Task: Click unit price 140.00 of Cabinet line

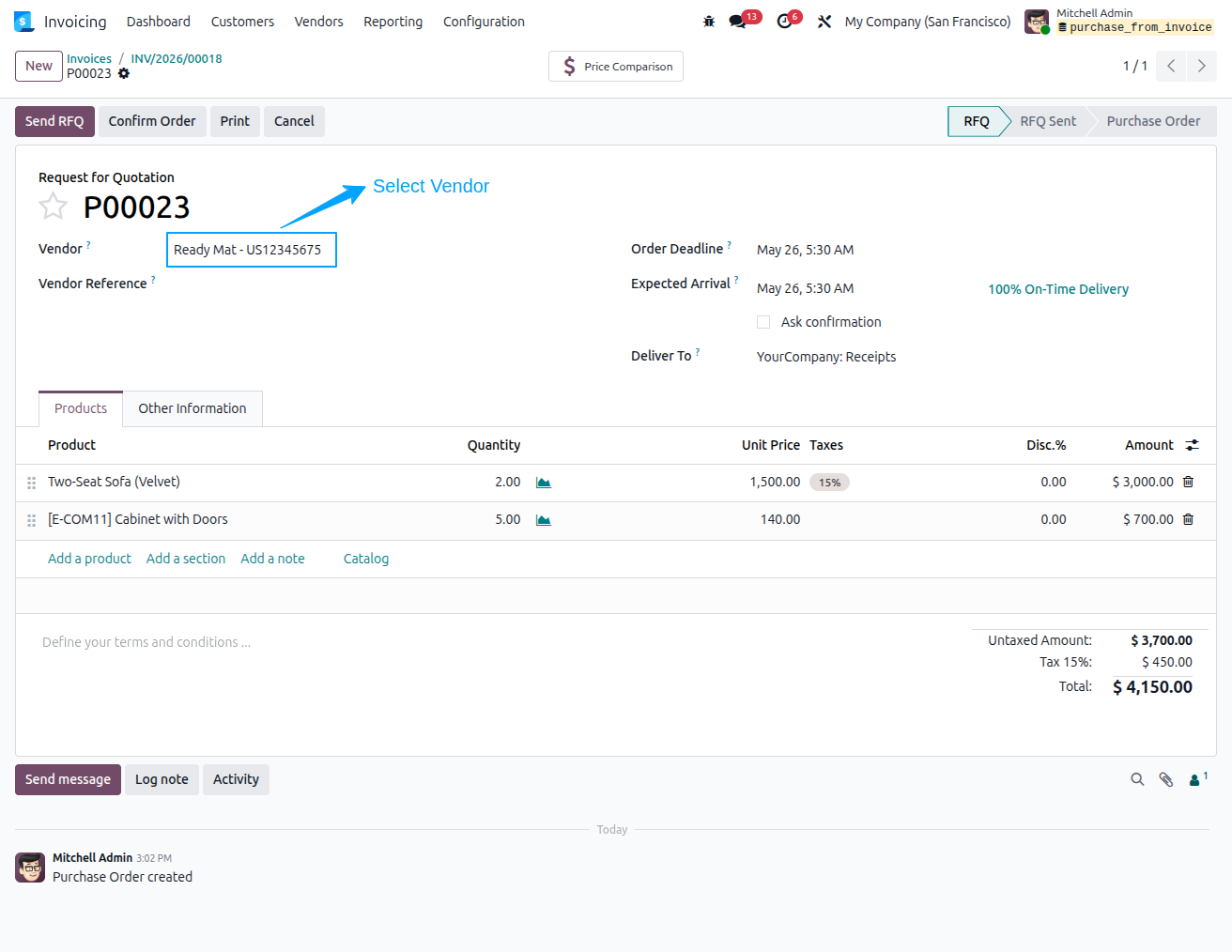Action: [x=780, y=519]
